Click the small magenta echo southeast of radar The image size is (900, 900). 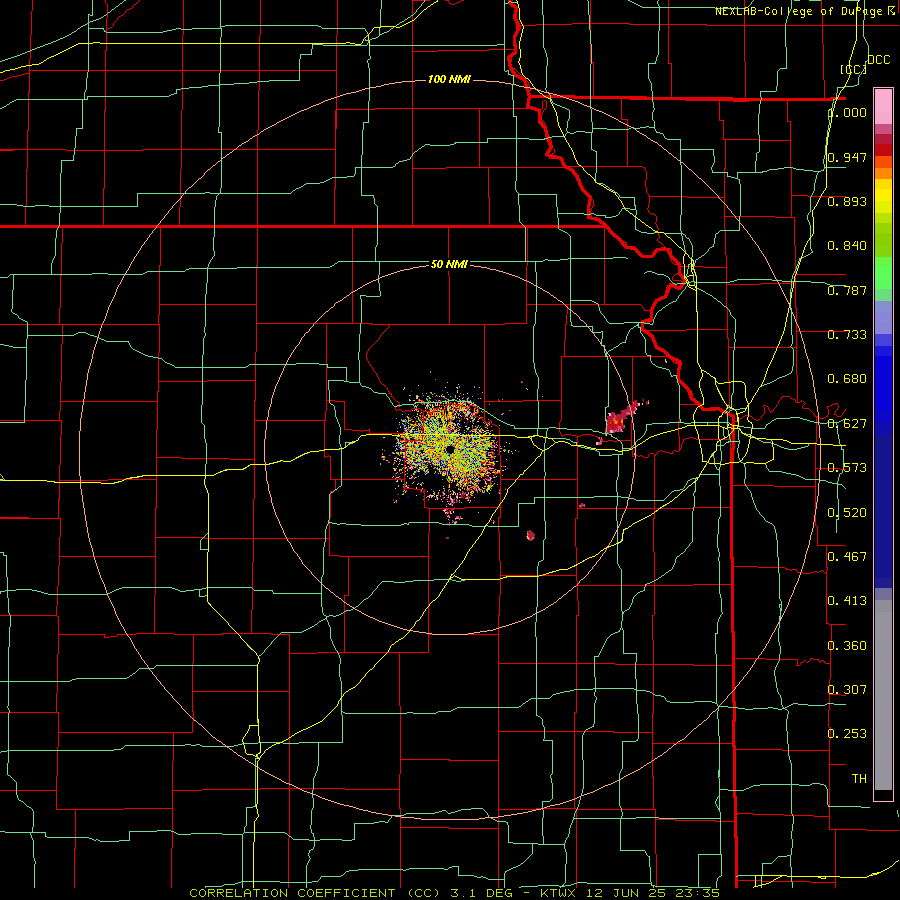pyautogui.click(x=530, y=536)
